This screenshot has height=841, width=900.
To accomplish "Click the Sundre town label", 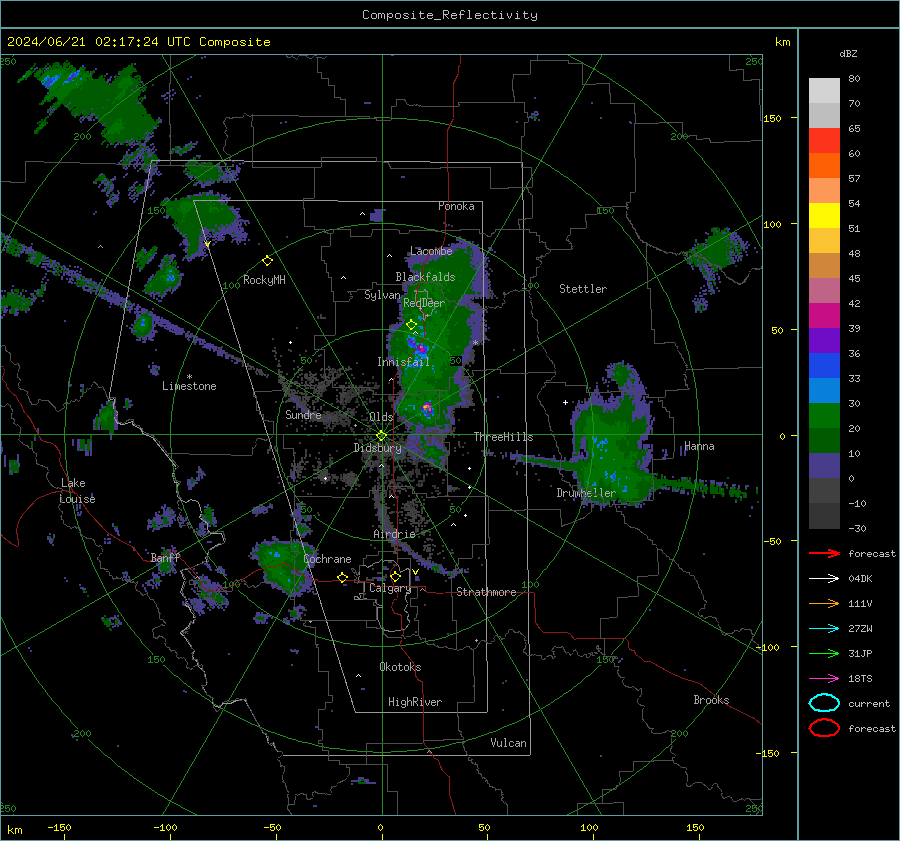I will pos(303,414).
